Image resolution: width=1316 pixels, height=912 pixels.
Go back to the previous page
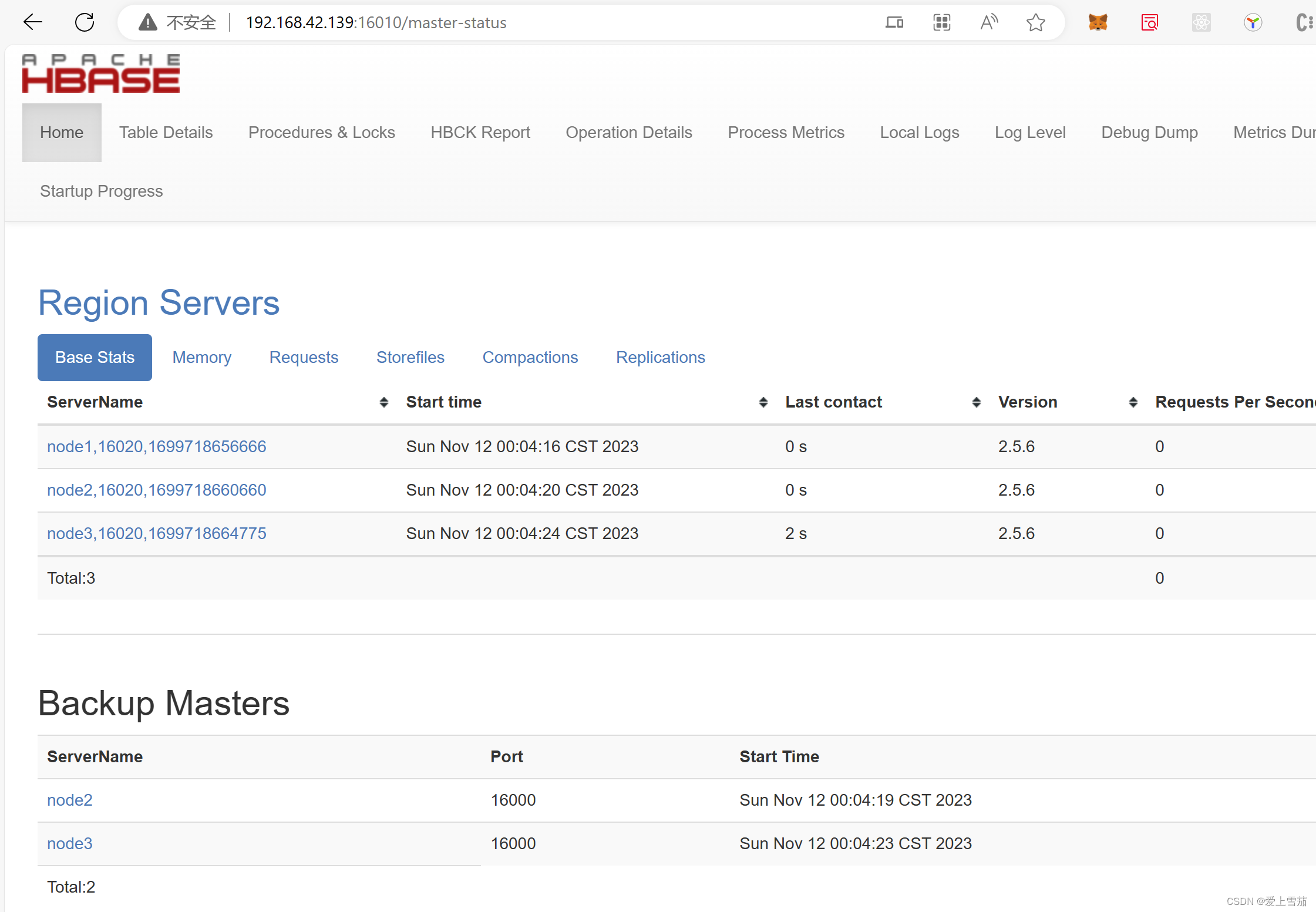pyautogui.click(x=33, y=22)
